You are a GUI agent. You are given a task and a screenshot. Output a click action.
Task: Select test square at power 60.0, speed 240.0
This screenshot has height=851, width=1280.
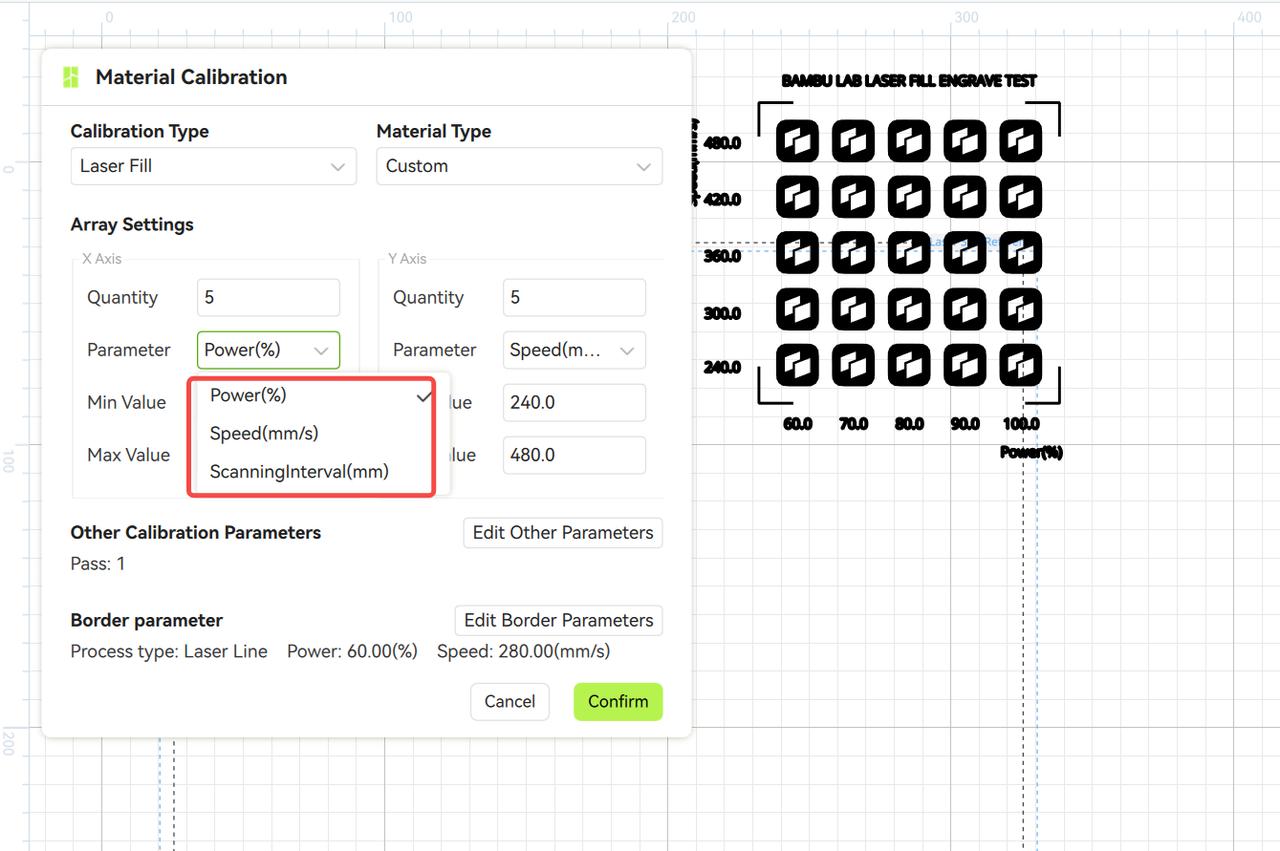797,366
